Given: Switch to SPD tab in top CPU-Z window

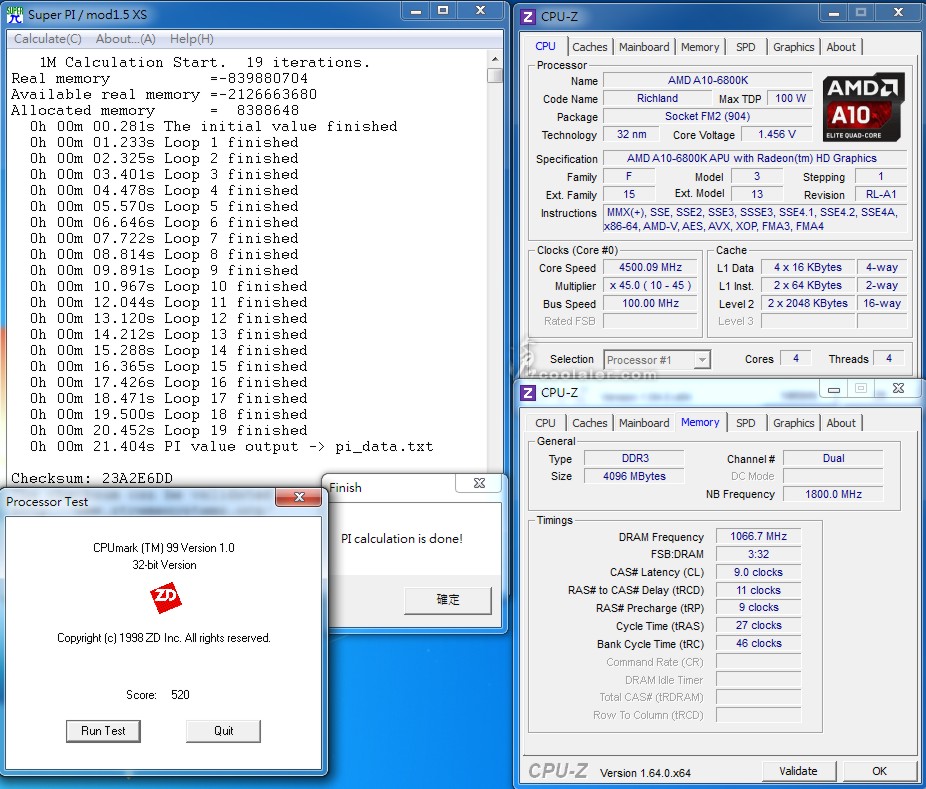Looking at the screenshot, I should pos(745,47).
